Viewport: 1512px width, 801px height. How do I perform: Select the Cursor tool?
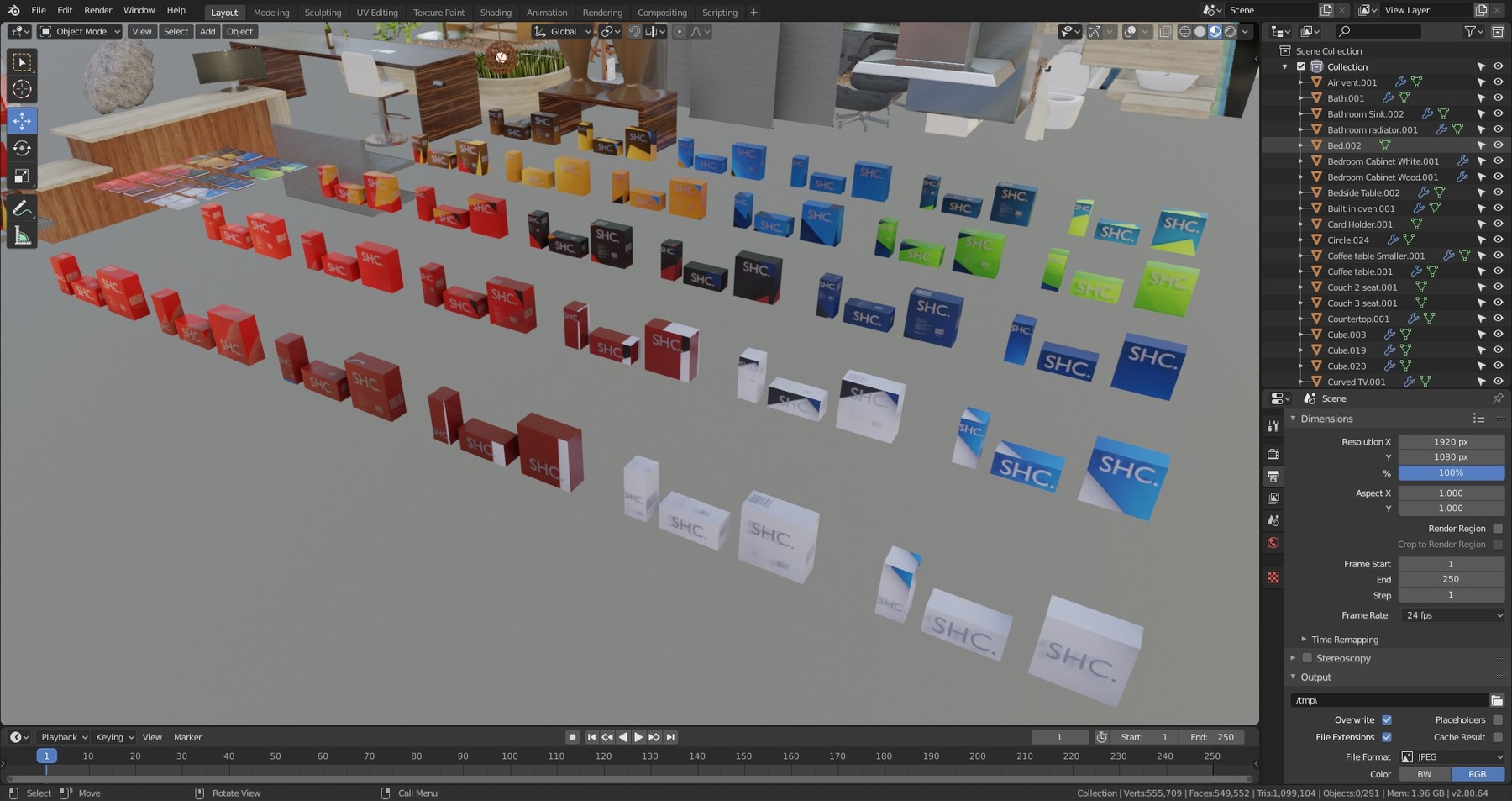22,89
